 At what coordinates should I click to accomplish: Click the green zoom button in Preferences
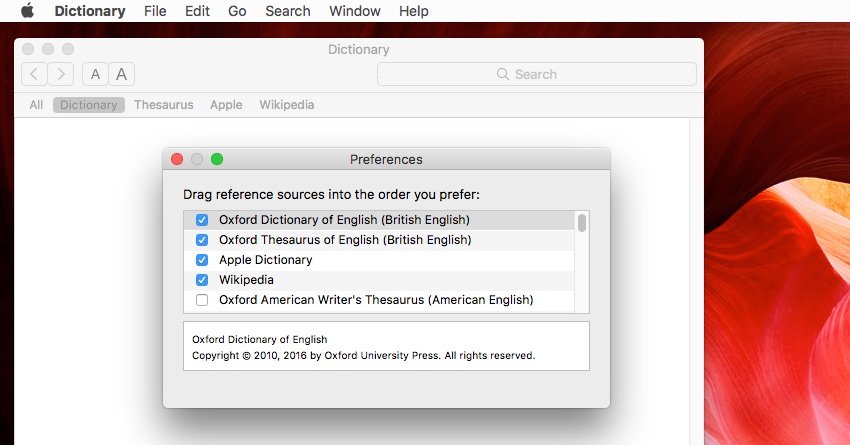tap(217, 159)
